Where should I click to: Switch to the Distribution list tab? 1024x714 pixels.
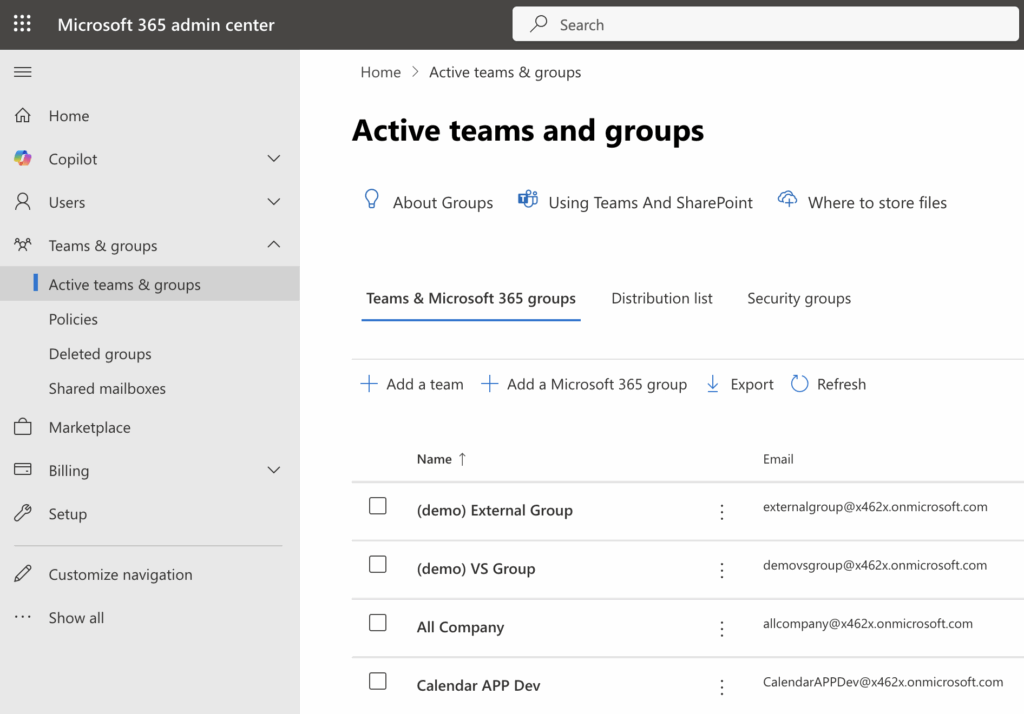coord(662,298)
